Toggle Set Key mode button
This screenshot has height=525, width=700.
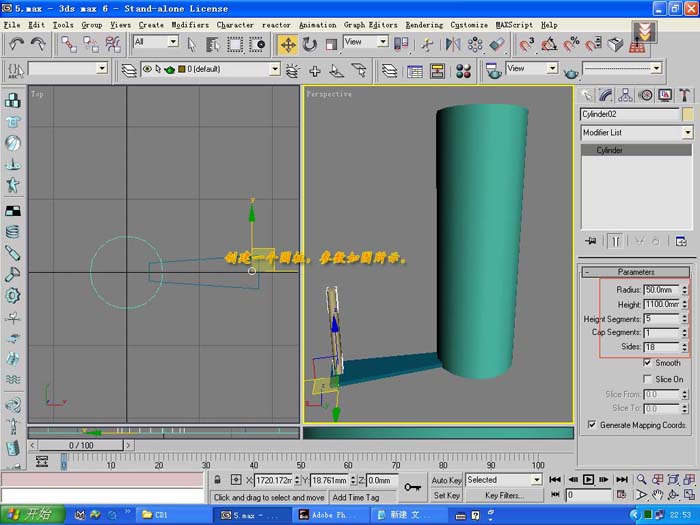click(x=446, y=496)
